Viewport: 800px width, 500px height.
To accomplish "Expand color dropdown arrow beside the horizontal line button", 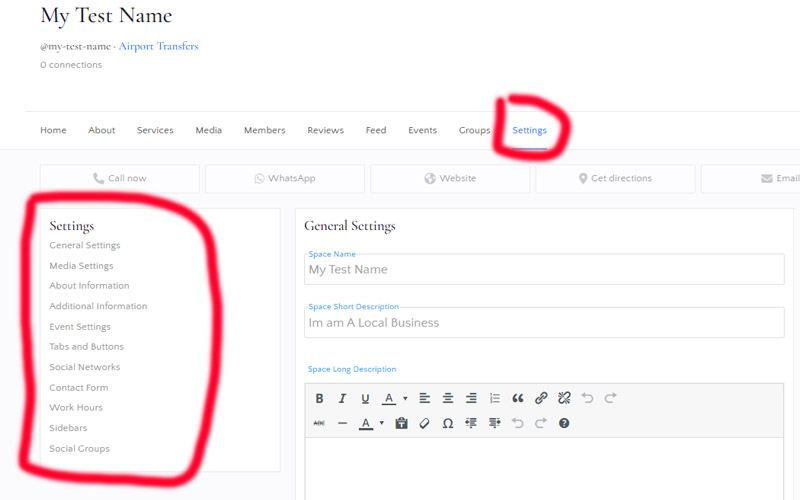I will (381, 423).
